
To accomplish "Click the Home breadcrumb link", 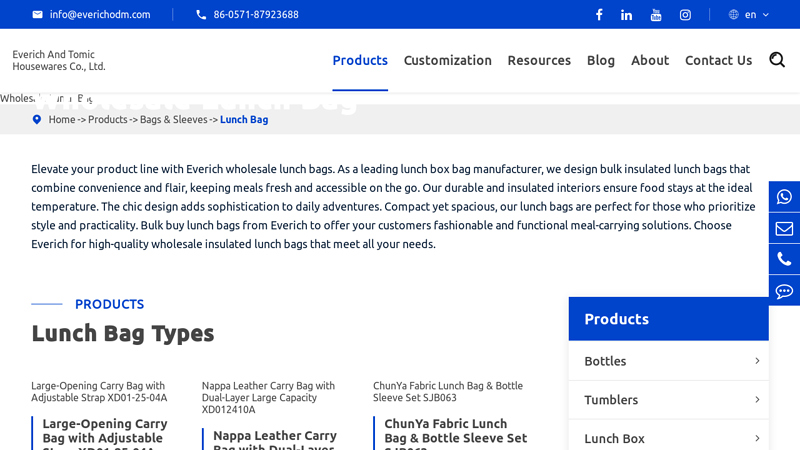I will tap(62, 120).
